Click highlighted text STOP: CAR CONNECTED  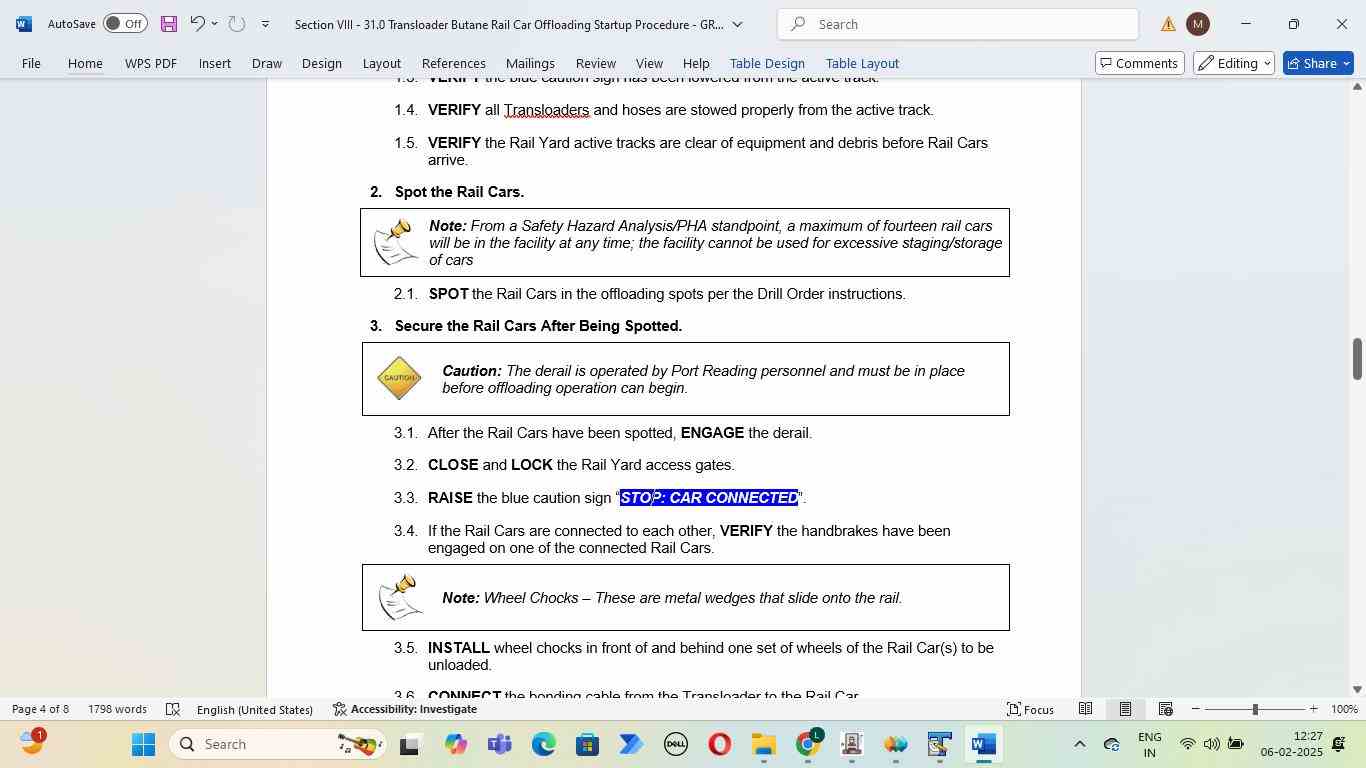pyautogui.click(x=709, y=498)
